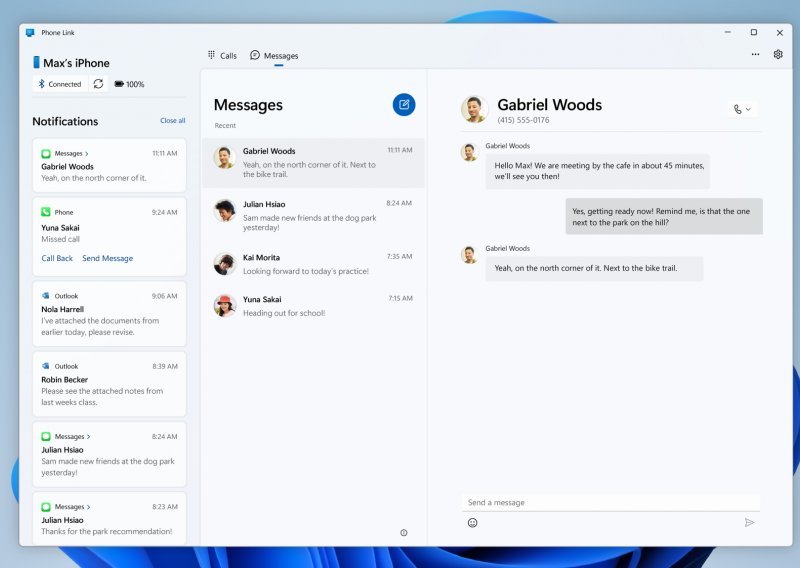
Task: Click Yuna Sakai's avatar in message list
Action: [224, 306]
